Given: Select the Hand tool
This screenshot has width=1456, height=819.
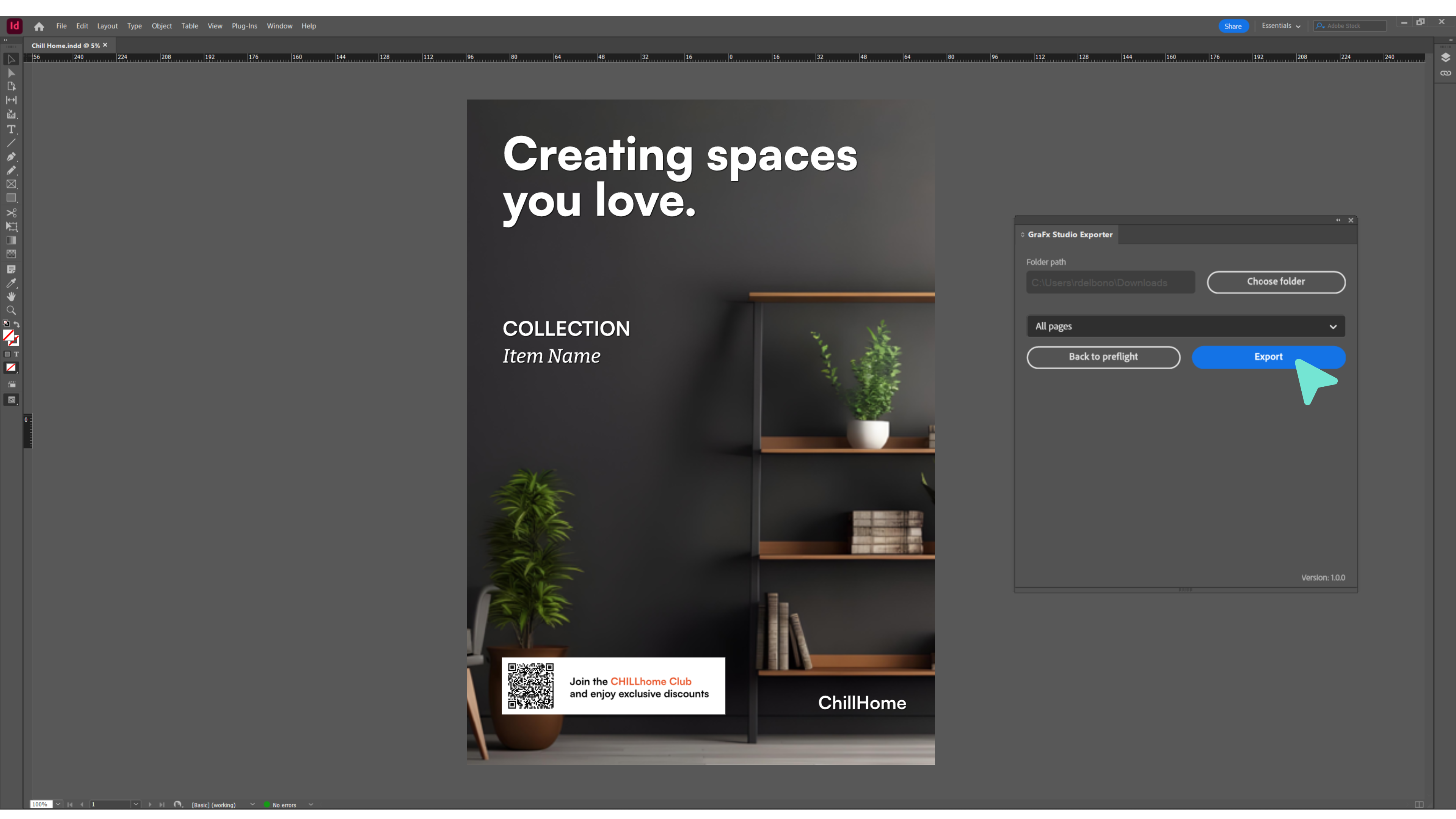Looking at the screenshot, I should pos(11,297).
